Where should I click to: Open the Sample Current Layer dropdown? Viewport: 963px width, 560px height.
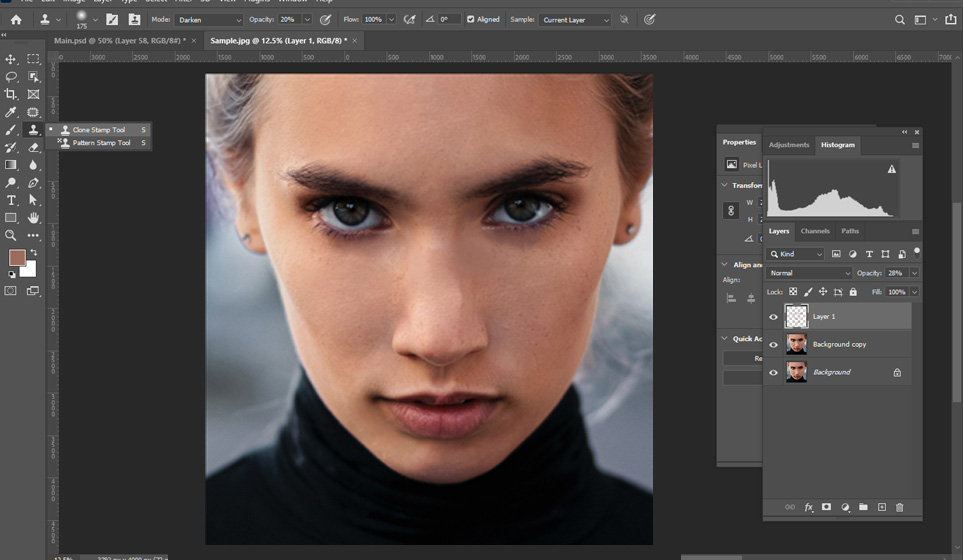tap(575, 20)
